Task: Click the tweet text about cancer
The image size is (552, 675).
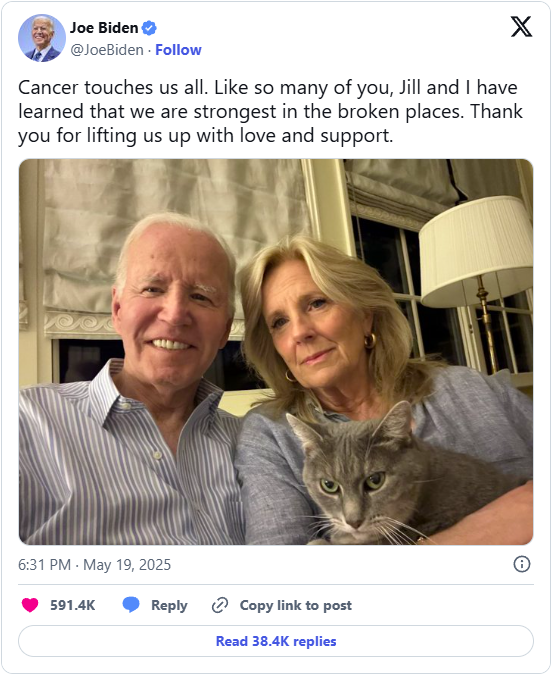Action: (x=270, y=111)
